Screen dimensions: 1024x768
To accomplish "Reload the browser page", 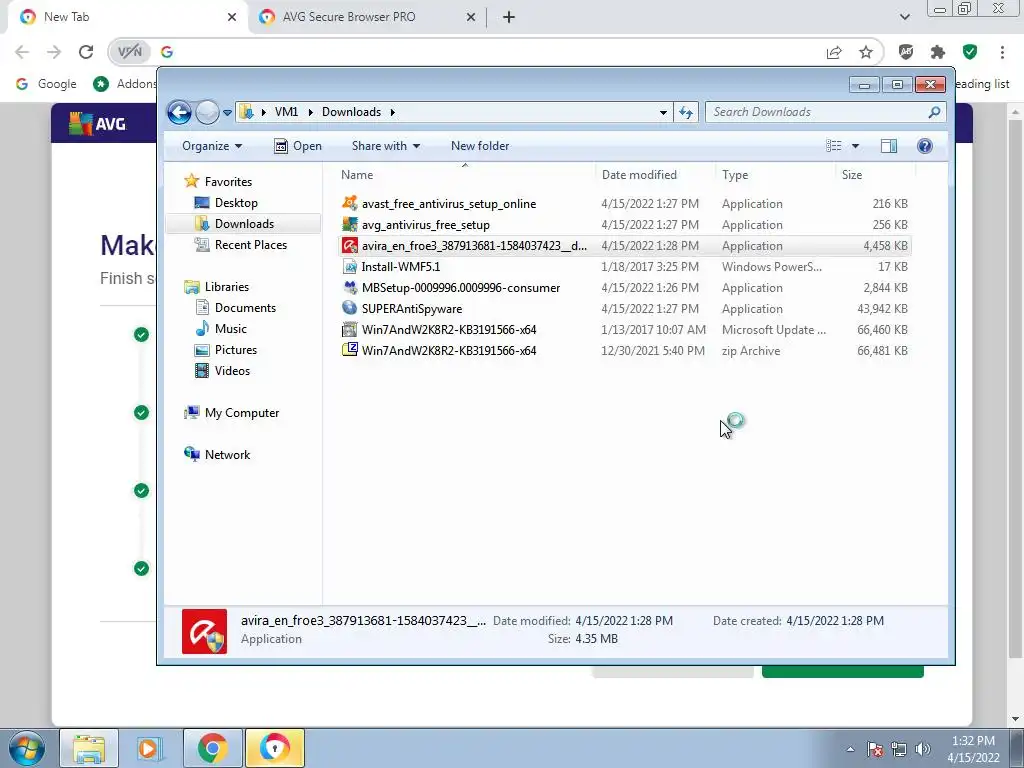I will (x=86, y=52).
